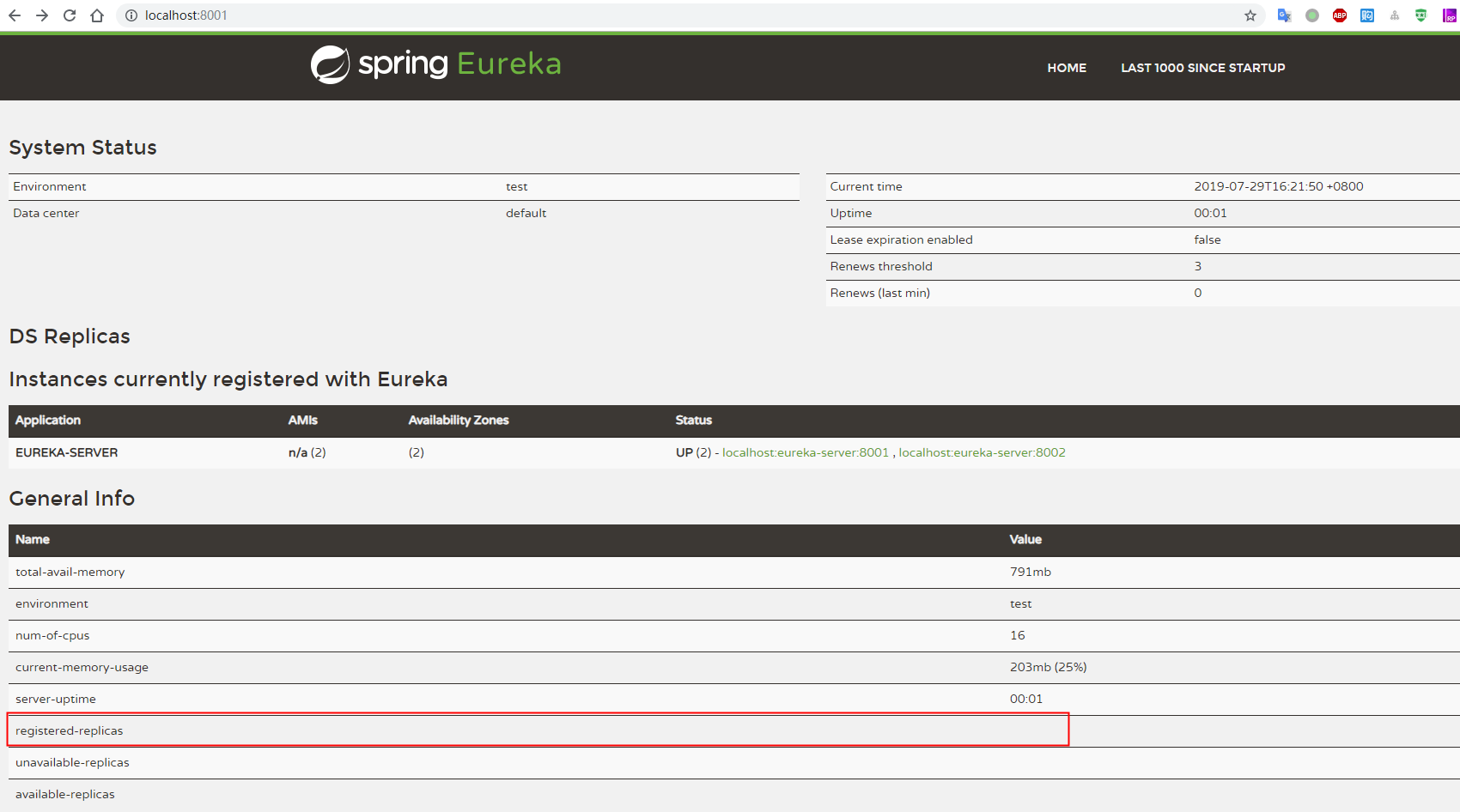Select the false lease expiration value
This screenshot has height=812, width=1460.
coord(1207,239)
